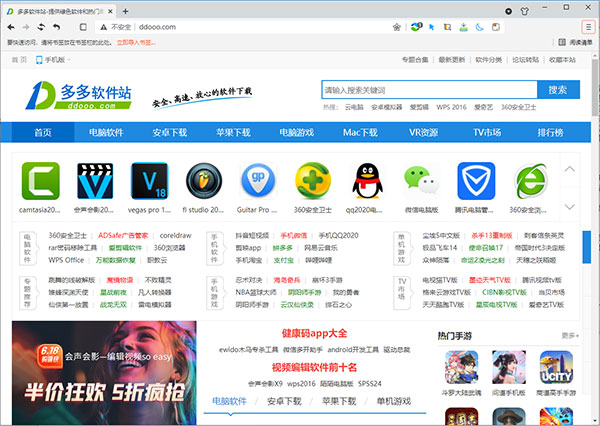This screenshot has width=600, height=426.
Task: Open a new tab with plus icon
Action: [x=125, y=11]
